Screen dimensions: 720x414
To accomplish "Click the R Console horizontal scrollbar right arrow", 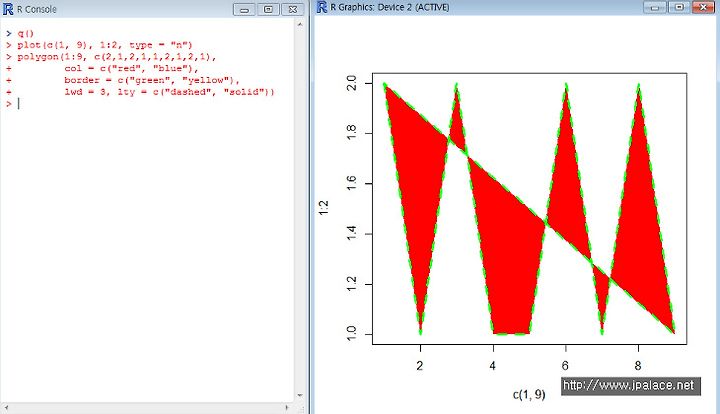I will coord(287,407).
